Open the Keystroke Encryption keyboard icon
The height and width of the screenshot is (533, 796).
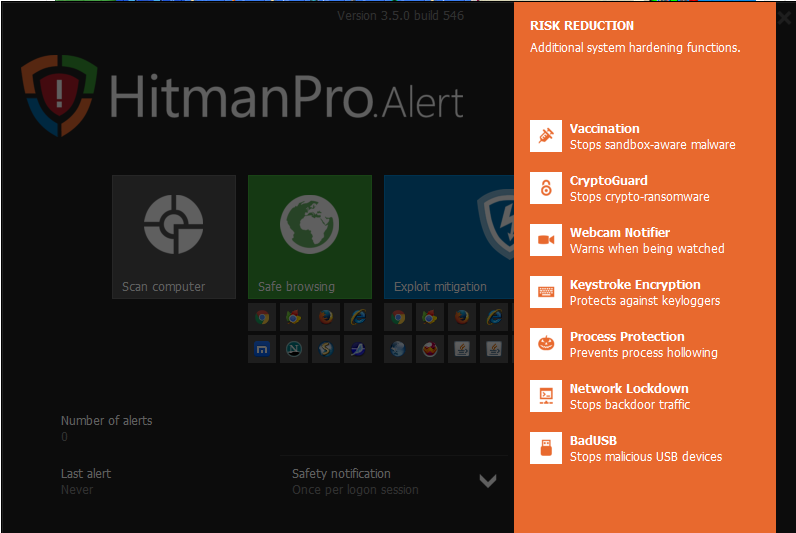coord(546,292)
